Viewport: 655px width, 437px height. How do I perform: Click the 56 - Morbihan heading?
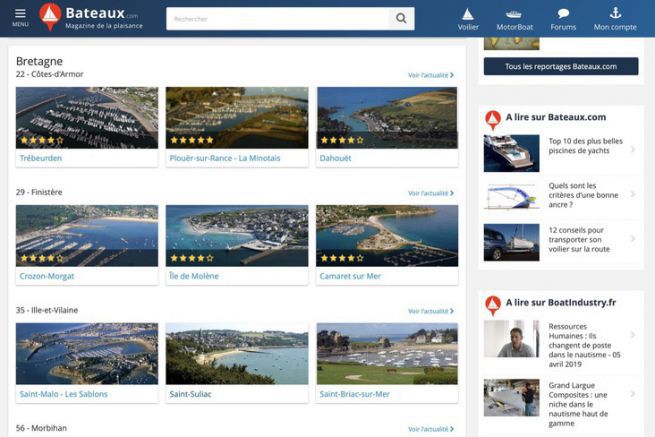[41, 428]
